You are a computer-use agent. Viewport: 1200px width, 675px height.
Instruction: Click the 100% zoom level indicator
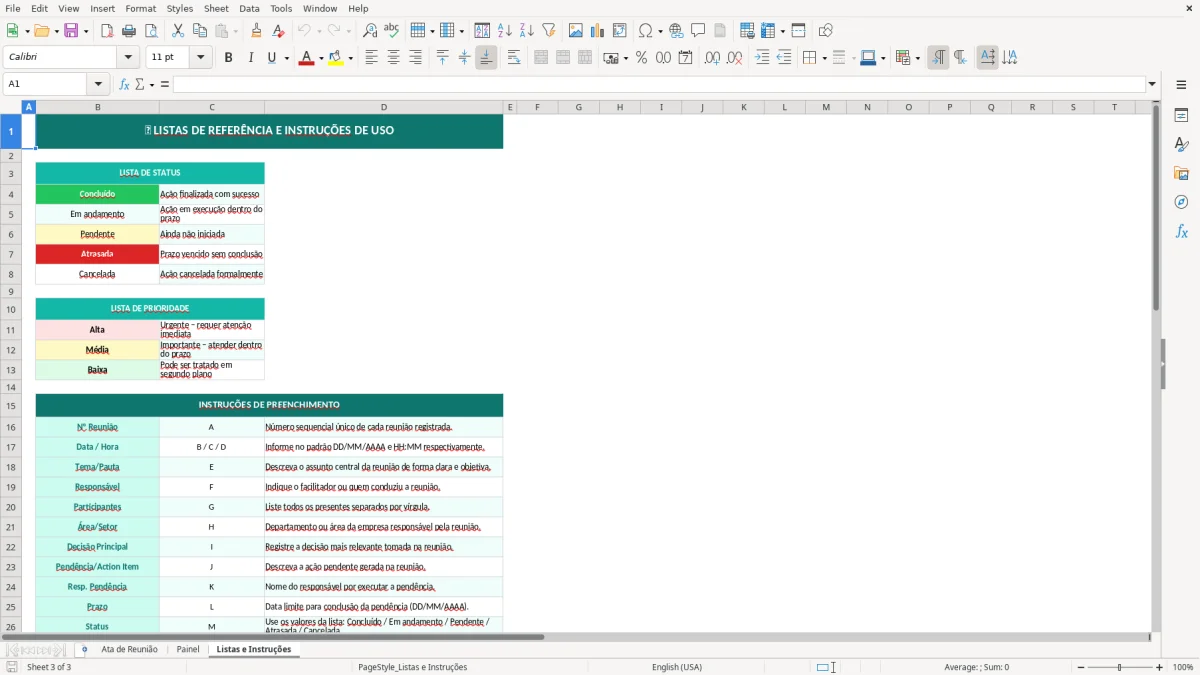click(x=1183, y=667)
